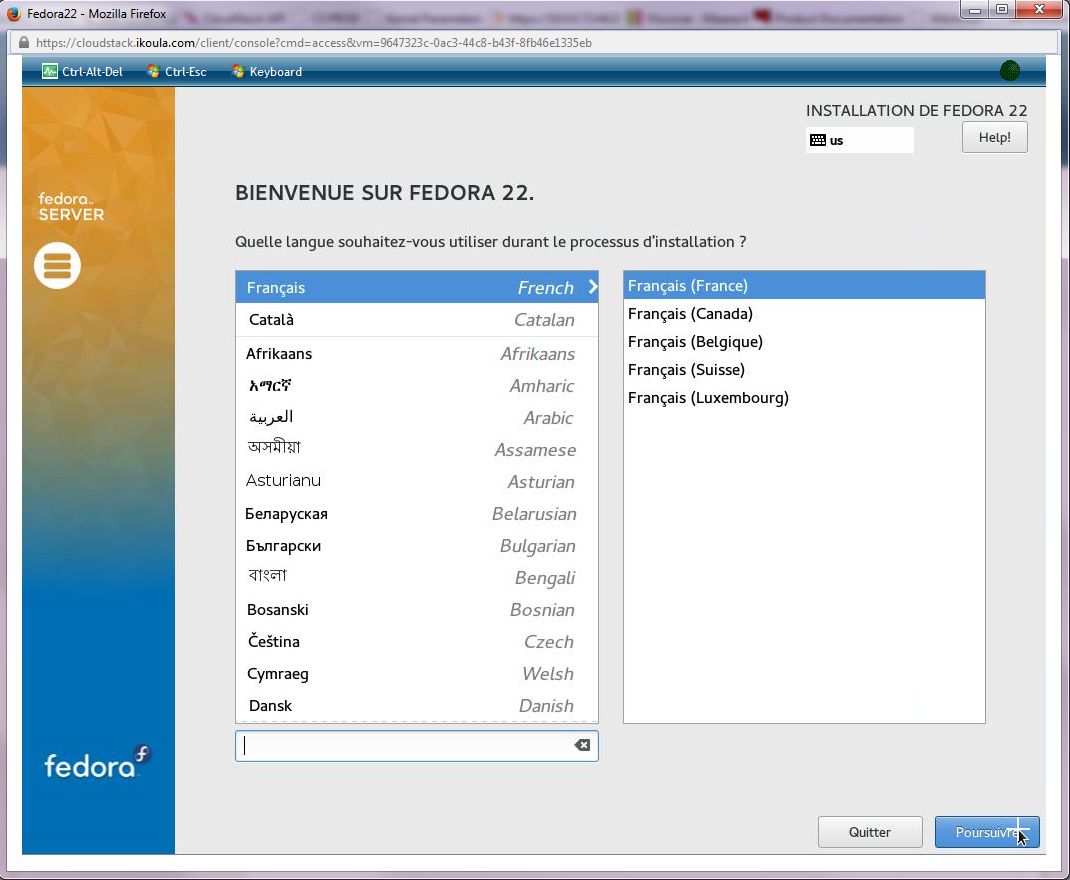Viewport: 1070px width, 880px height.
Task: Select Français (Canada) from the locale list
Action: pos(692,313)
